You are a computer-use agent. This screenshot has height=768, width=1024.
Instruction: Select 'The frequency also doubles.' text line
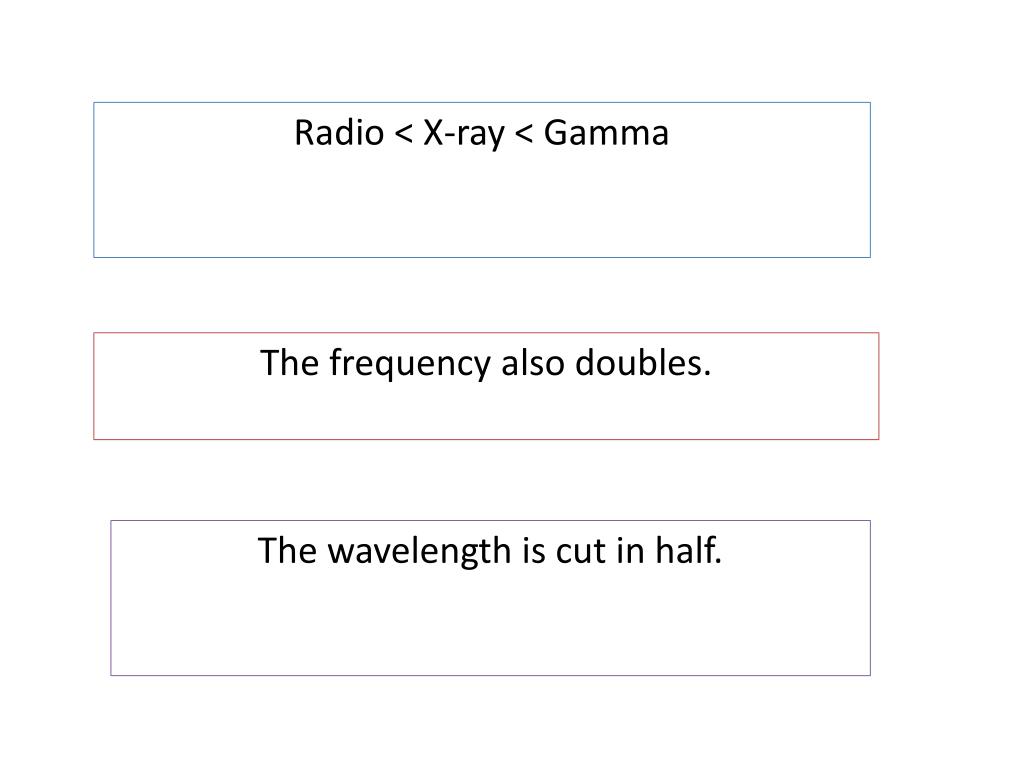[486, 364]
